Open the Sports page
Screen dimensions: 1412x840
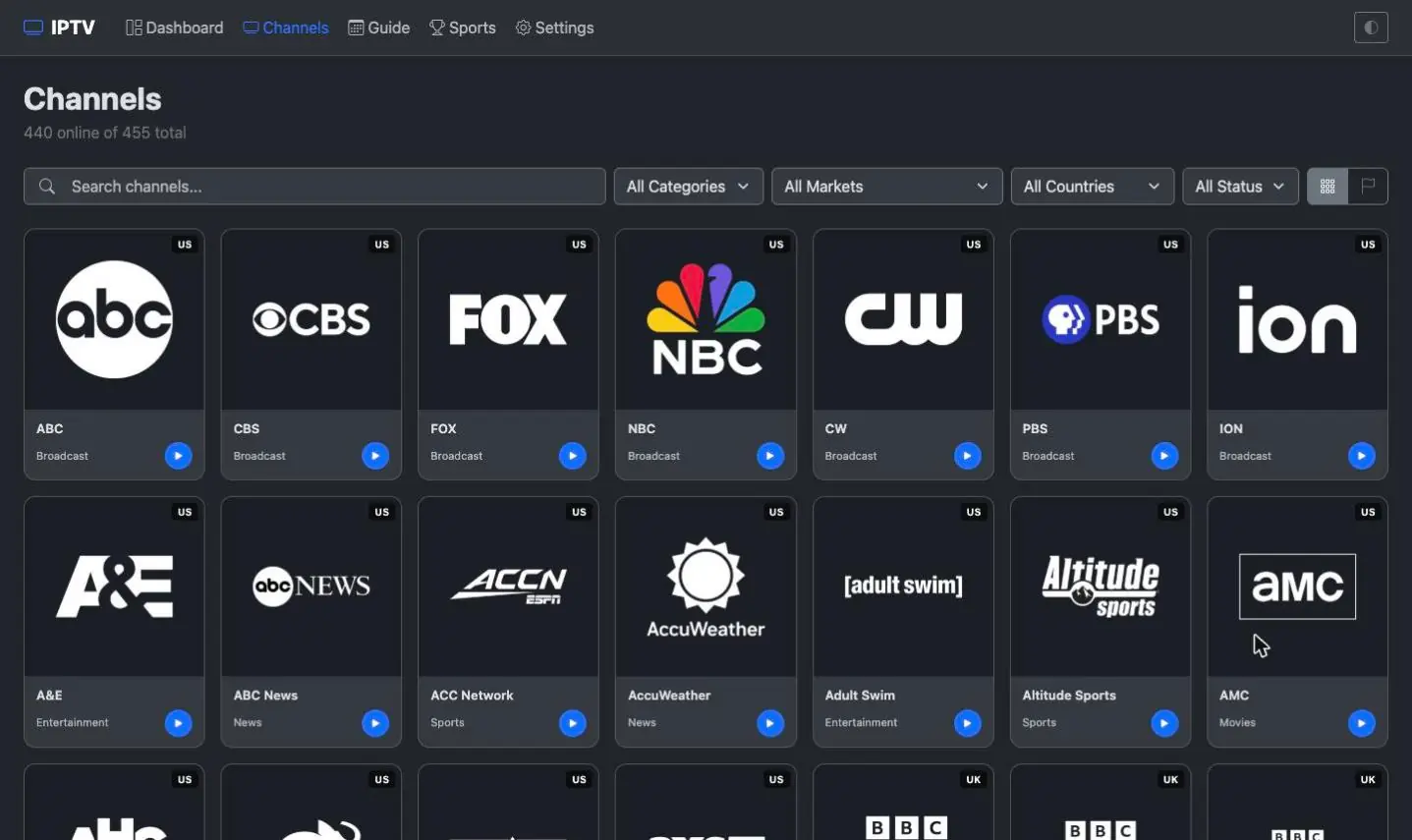[x=463, y=28]
